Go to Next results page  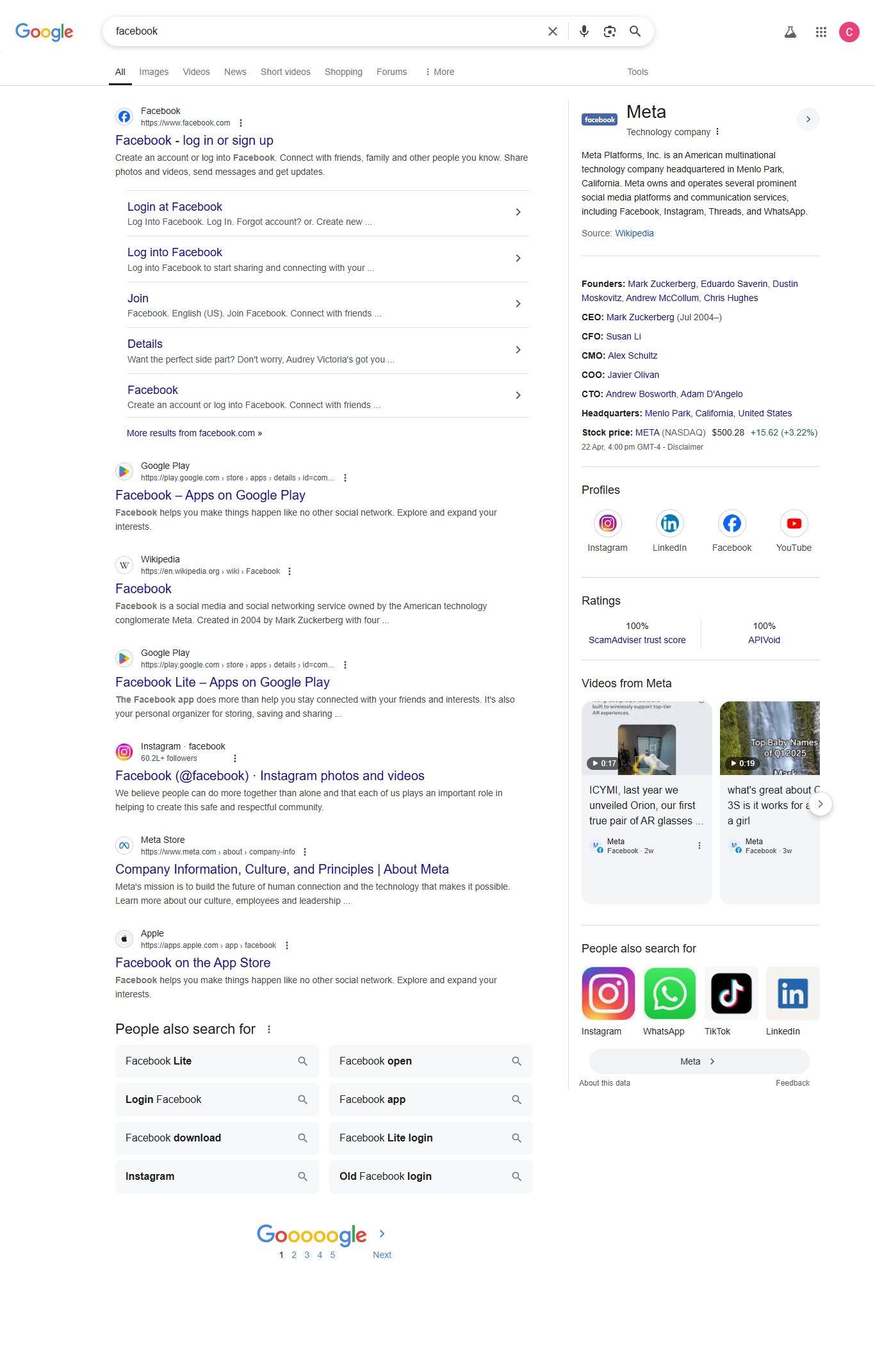coord(382,1255)
